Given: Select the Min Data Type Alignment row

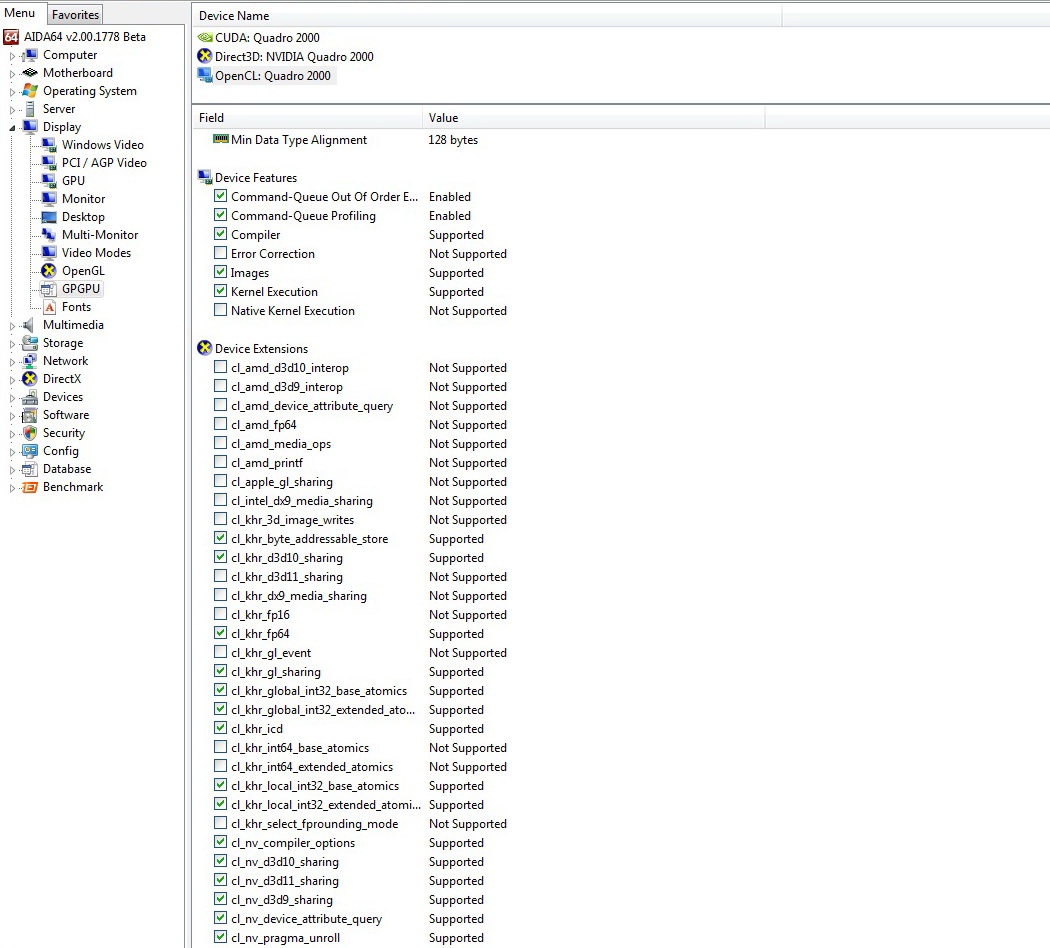Looking at the screenshot, I should 299,140.
